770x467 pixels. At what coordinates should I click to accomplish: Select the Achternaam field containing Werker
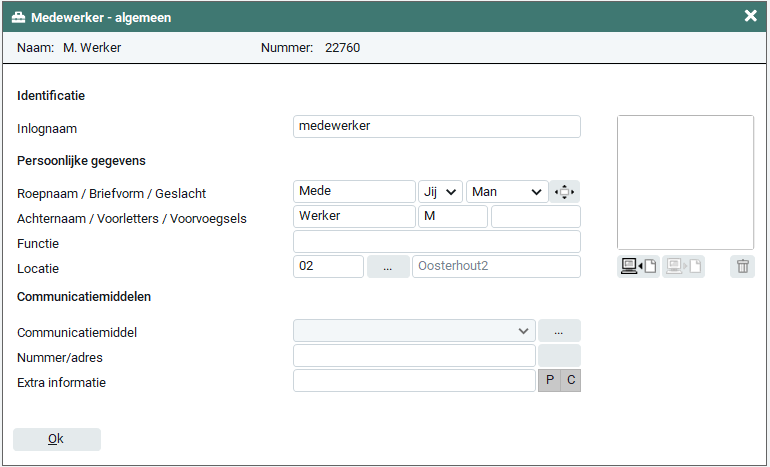pos(354,217)
